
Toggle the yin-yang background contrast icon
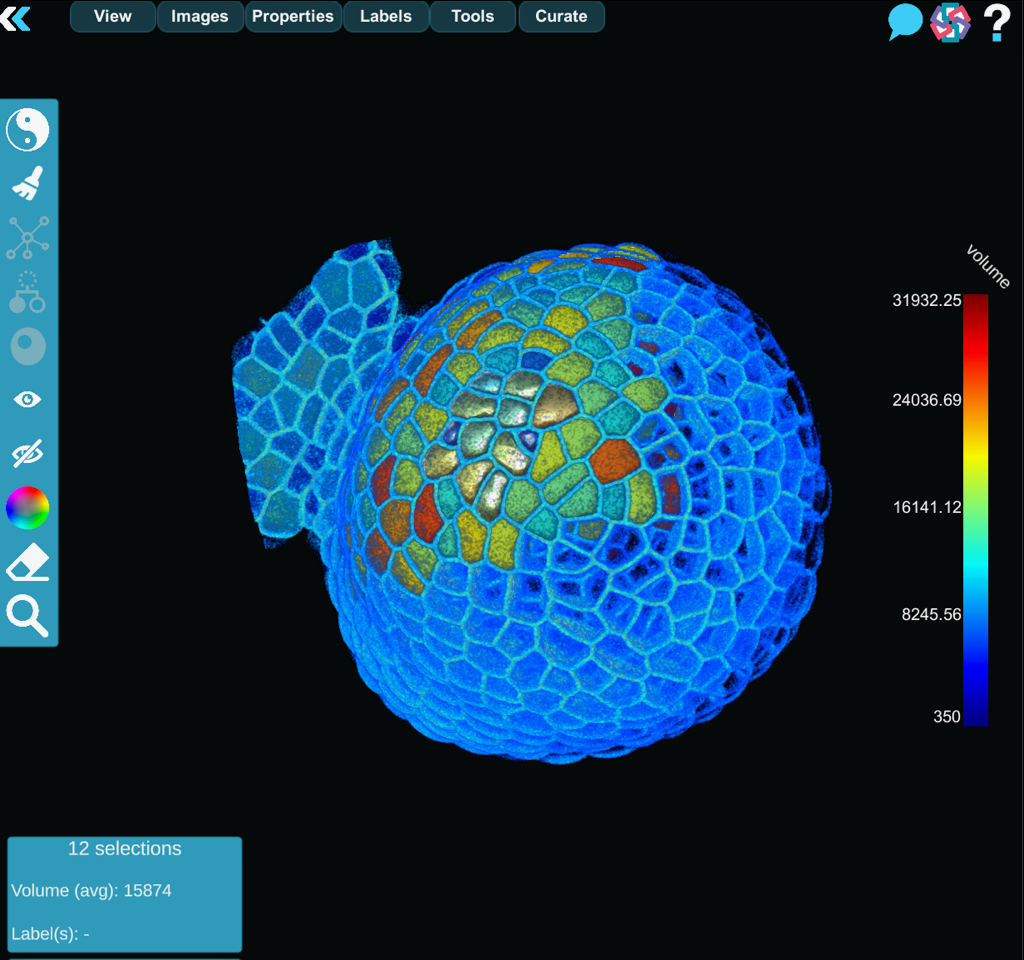[x=27, y=129]
